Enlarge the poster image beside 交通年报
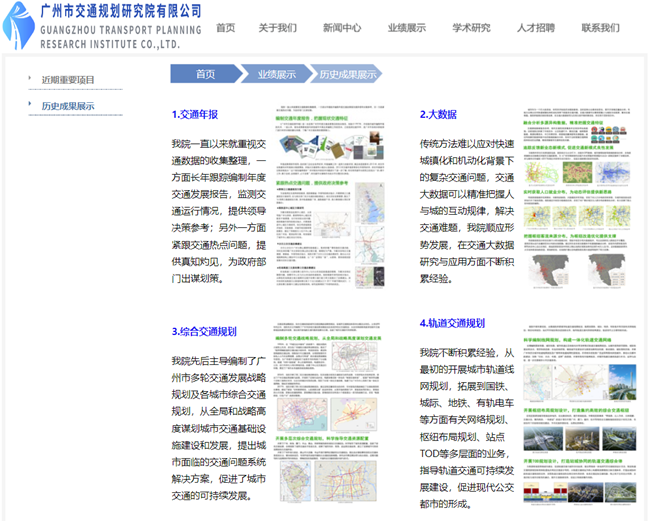The image size is (650, 521). point(326,201)
